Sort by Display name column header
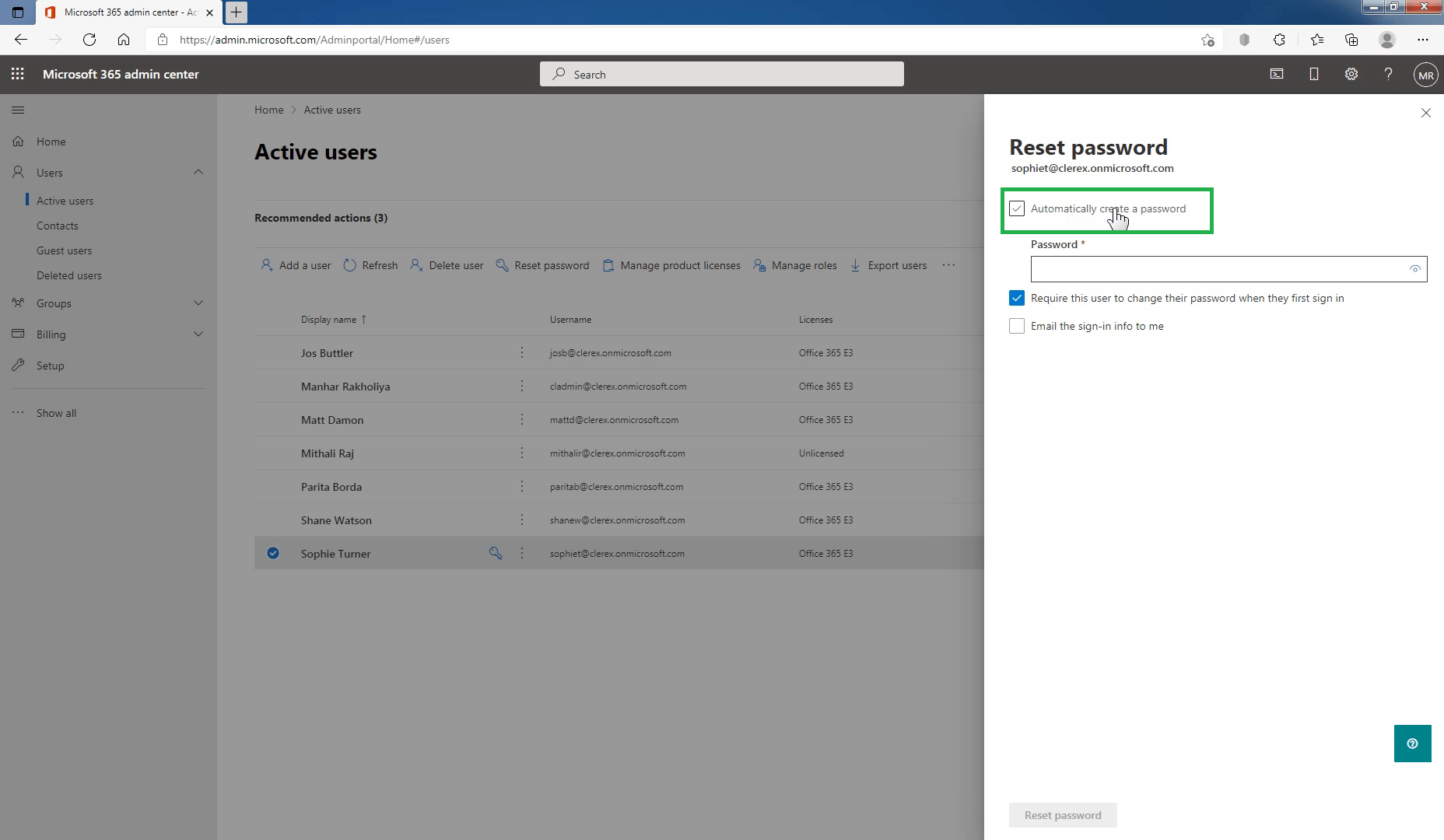The image size is (1444, 840). pyautogui.click(x=334, y=320)
